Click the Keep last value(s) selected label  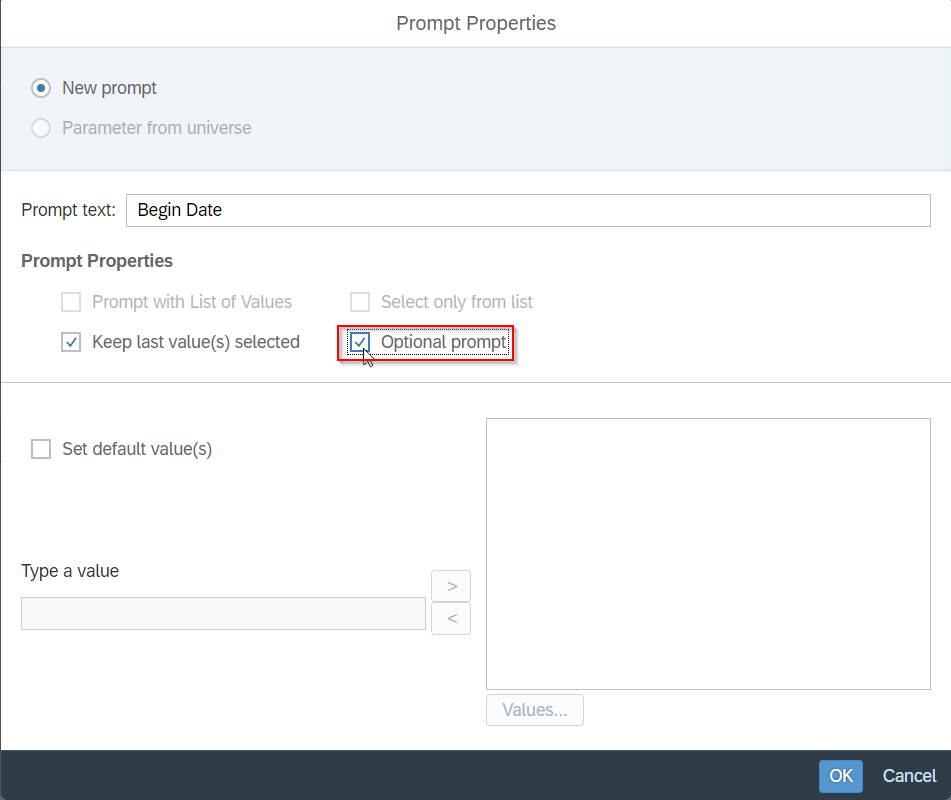coord(196,342)
